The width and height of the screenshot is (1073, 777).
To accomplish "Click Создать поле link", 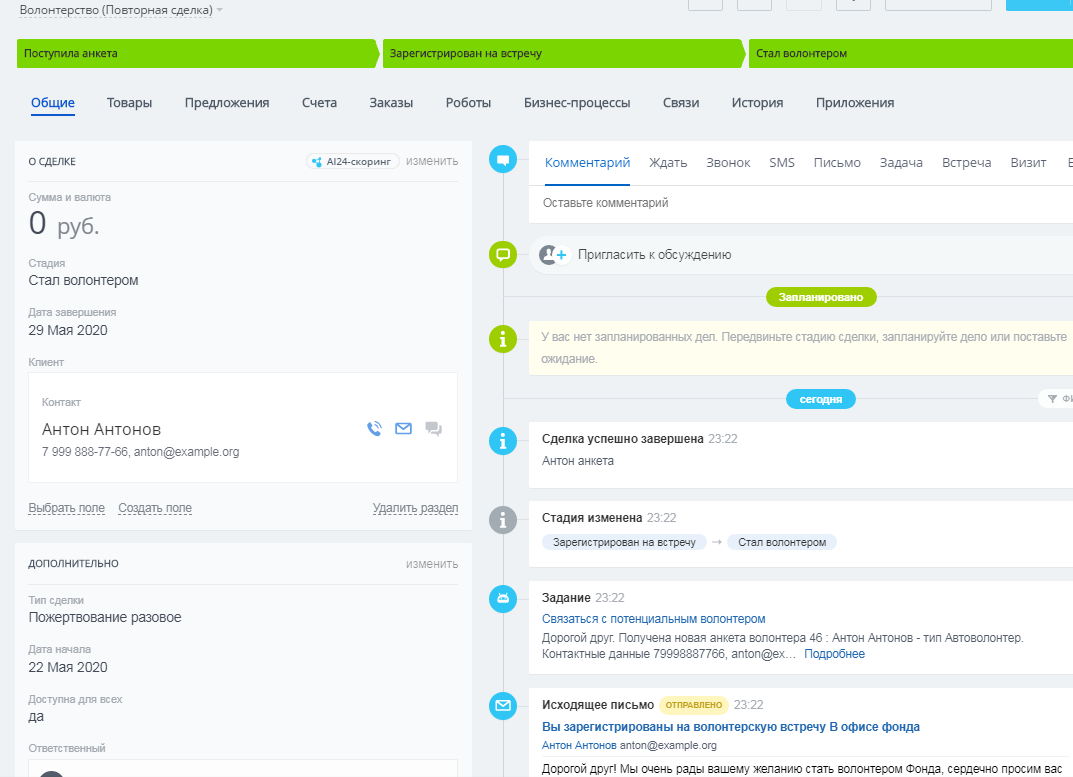I will (x=155, y=508).
